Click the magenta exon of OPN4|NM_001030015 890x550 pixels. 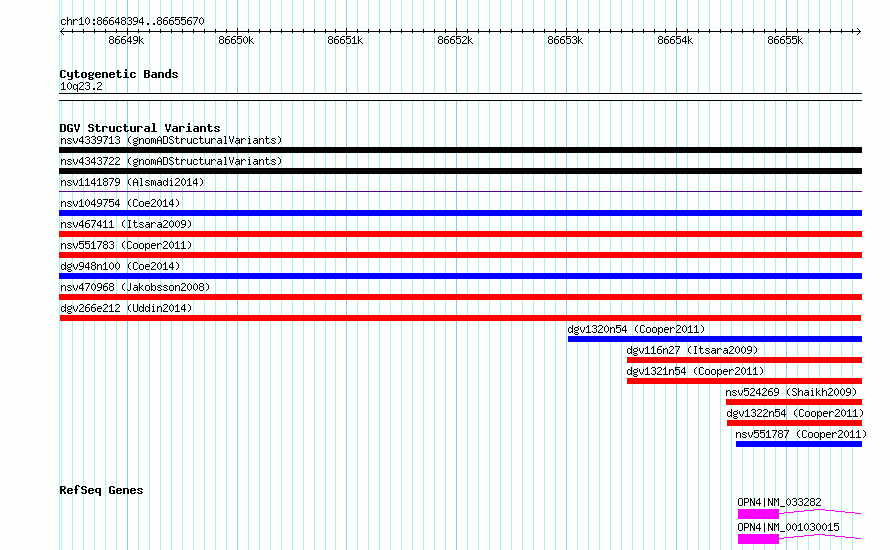[x=758, y=539]
